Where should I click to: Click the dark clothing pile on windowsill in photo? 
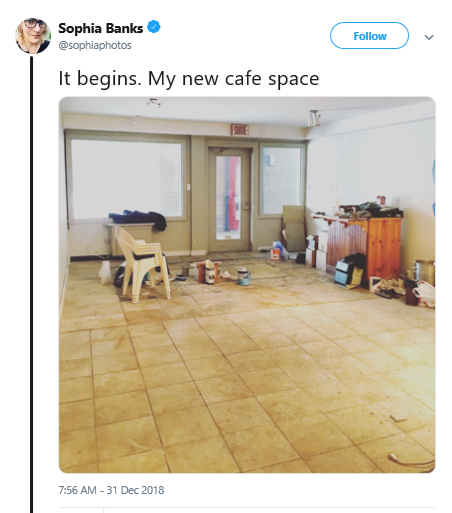(138, 218)
